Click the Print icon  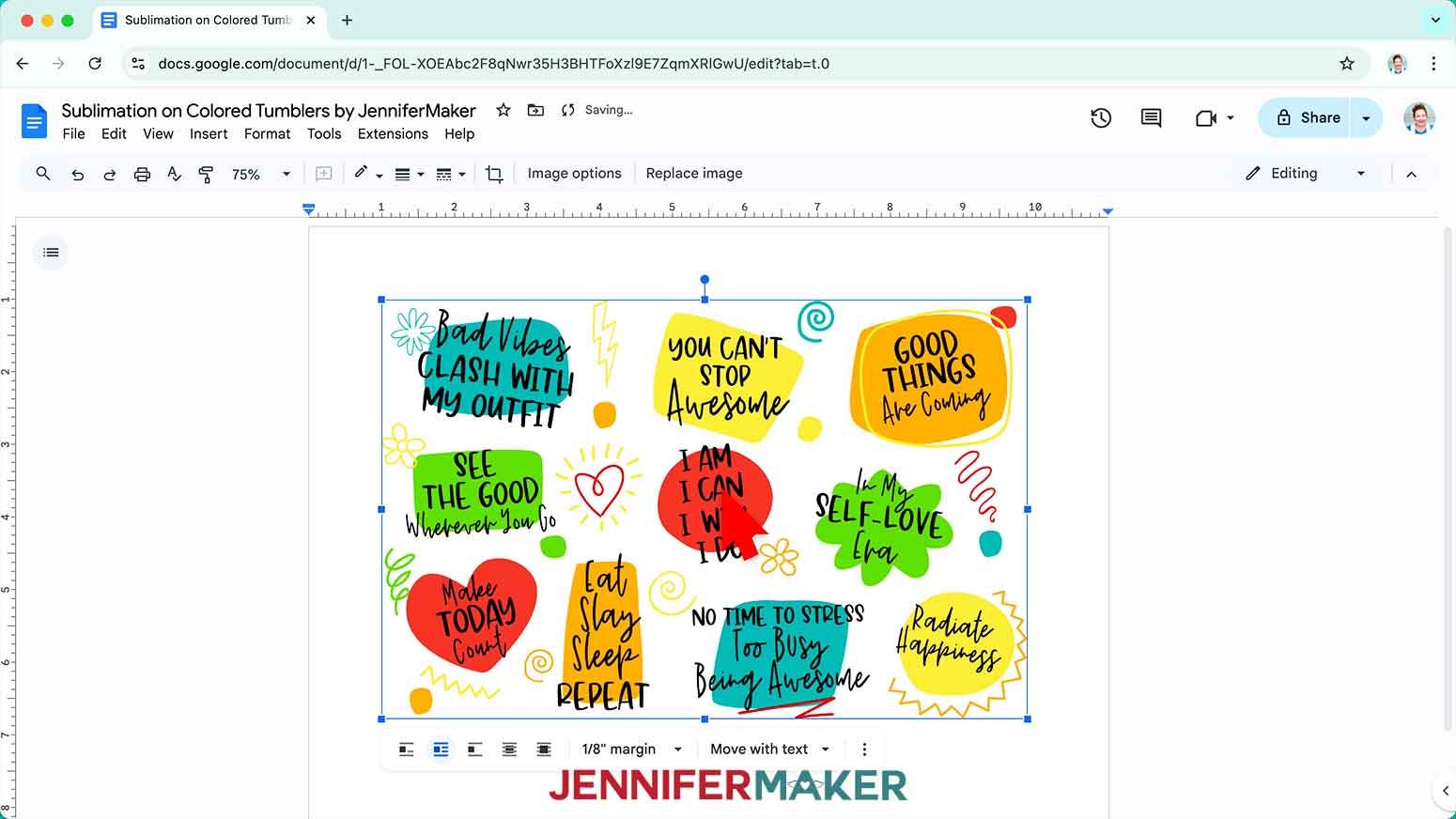142,174
